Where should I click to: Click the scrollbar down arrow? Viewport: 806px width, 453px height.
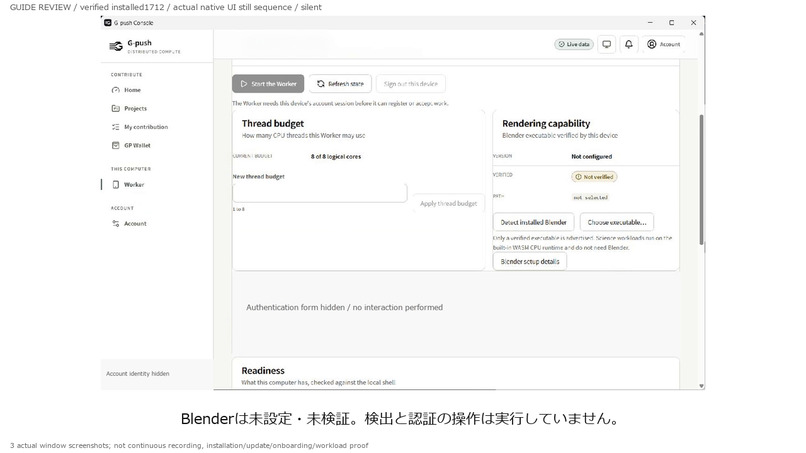(x=701, y=386)
